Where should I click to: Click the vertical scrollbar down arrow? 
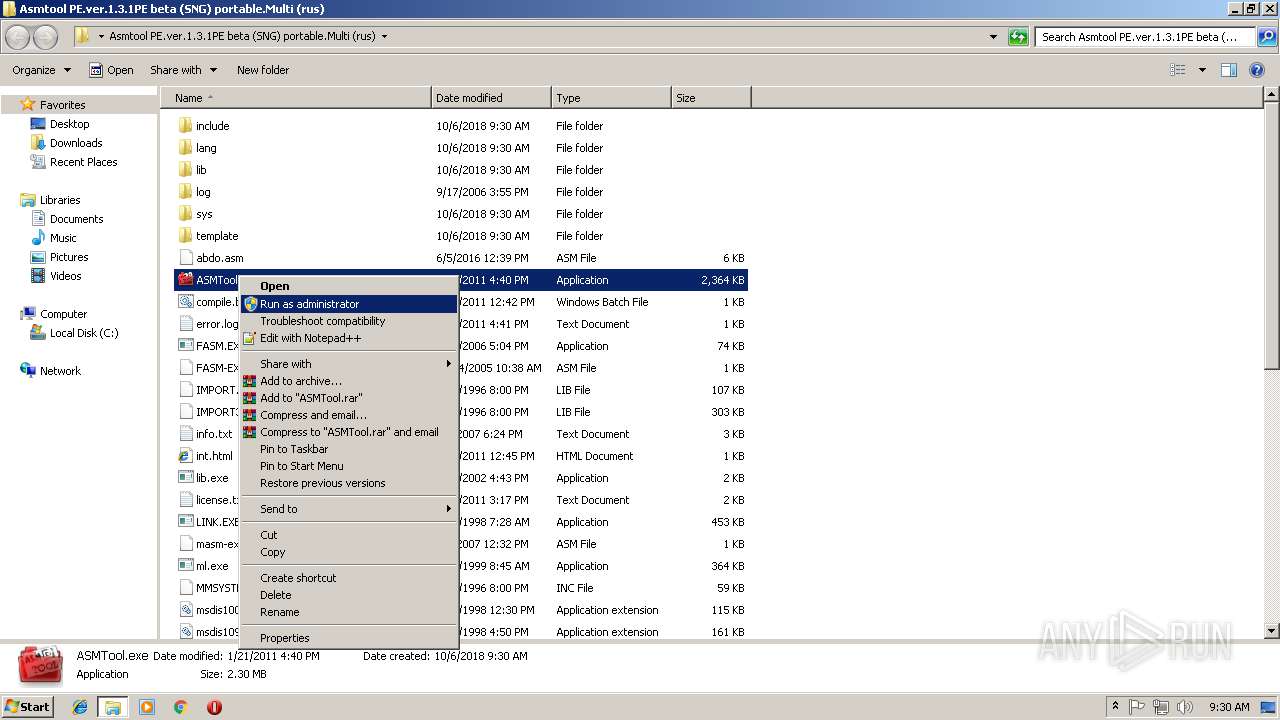(1271, 631)
